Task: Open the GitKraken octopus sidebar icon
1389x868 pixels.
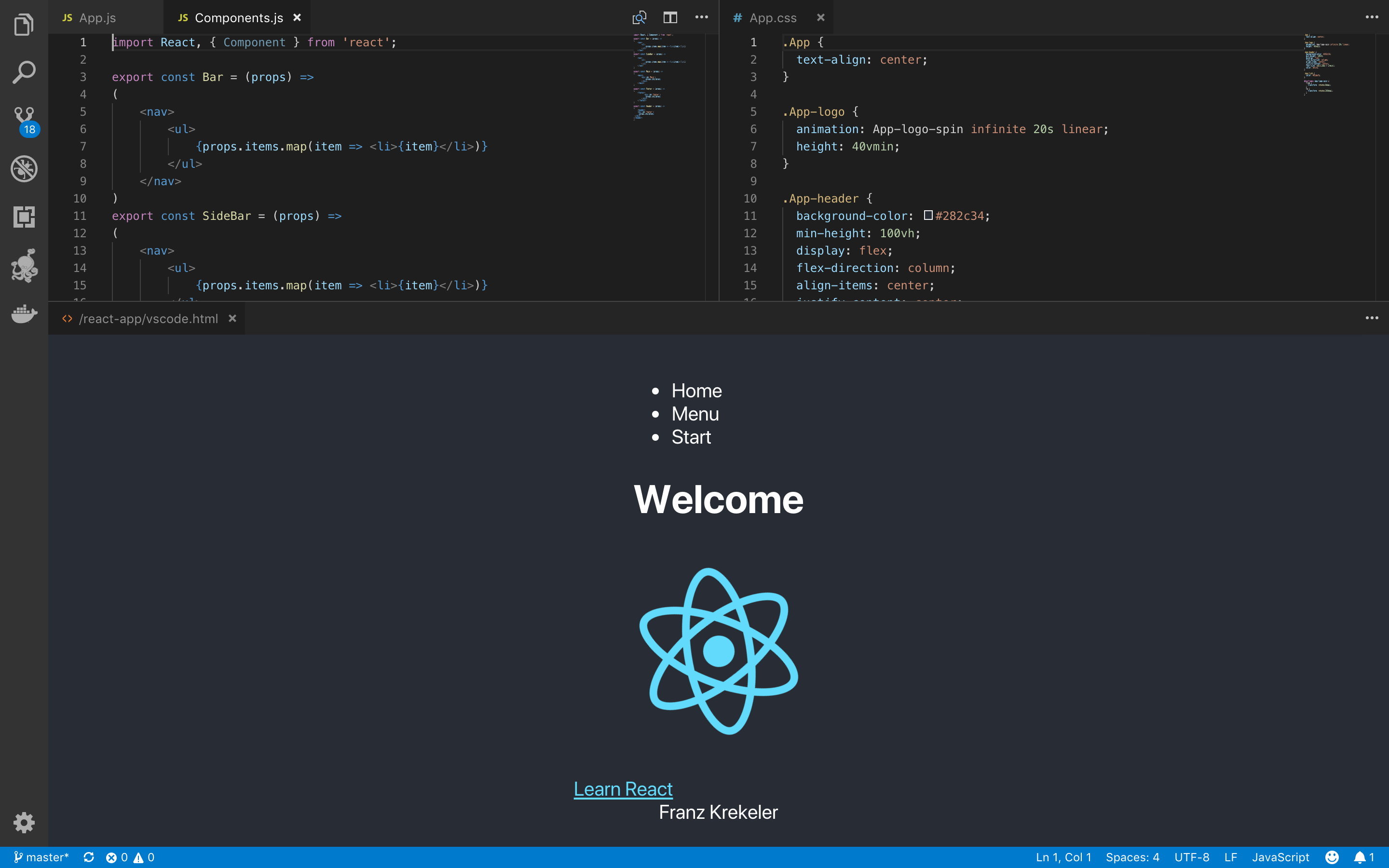Action: (24, 265)
